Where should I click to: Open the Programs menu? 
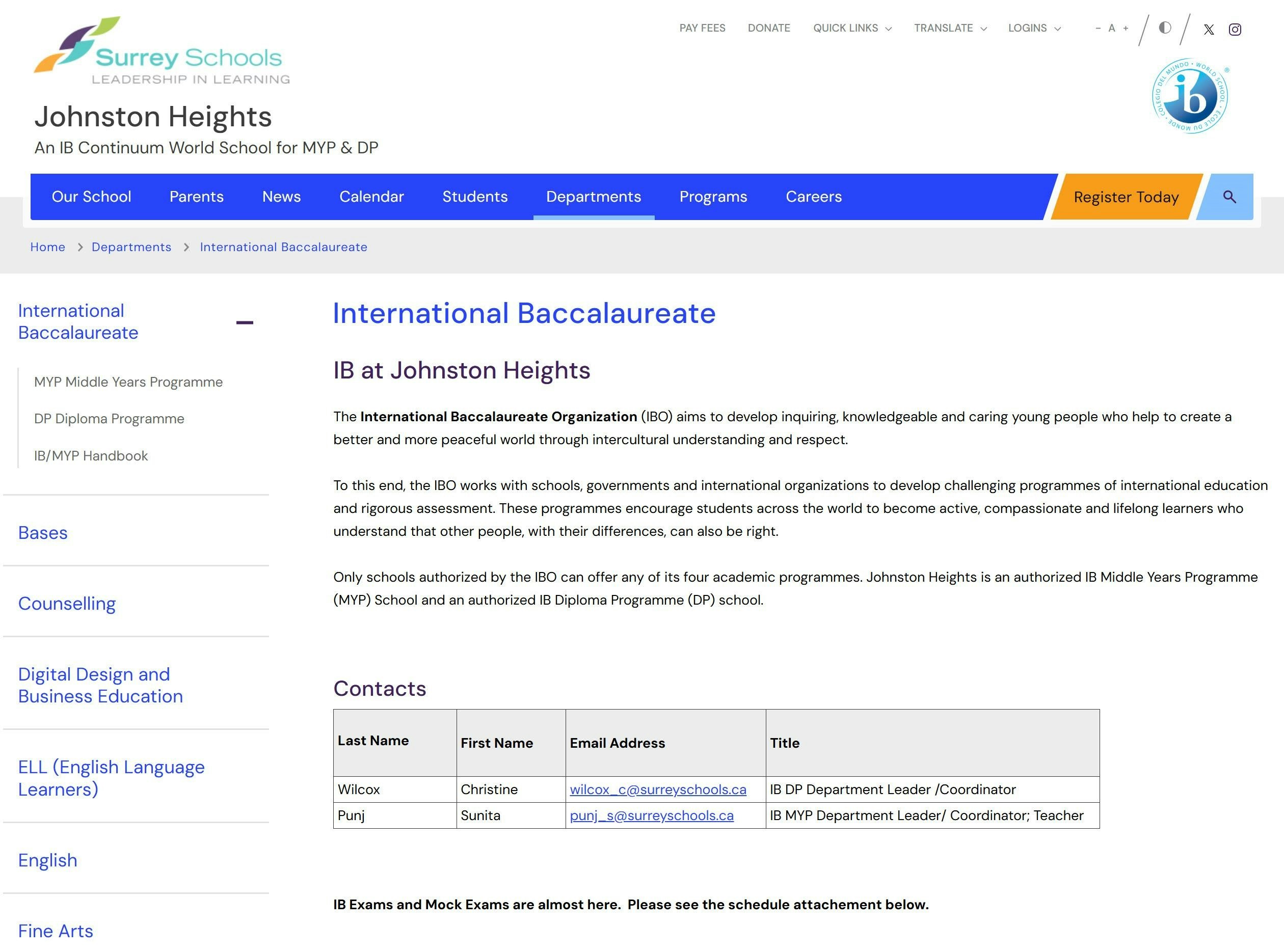(x=713, y=197)
